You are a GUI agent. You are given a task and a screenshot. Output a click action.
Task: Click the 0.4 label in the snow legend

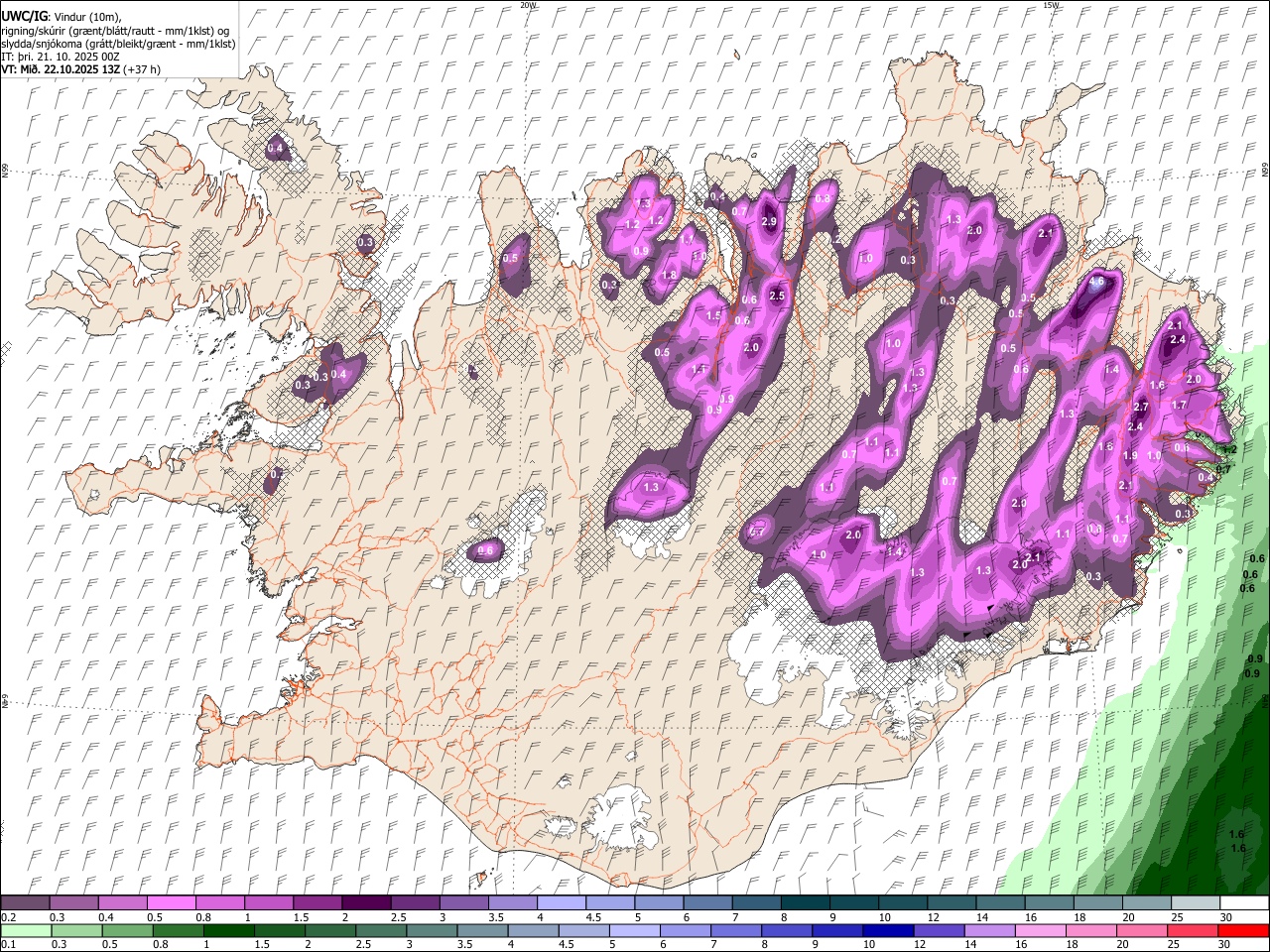(106, 917)
